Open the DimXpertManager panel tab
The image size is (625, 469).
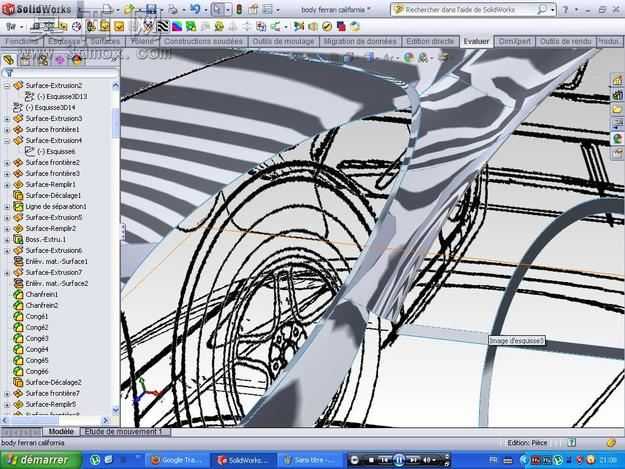(60, 60)
